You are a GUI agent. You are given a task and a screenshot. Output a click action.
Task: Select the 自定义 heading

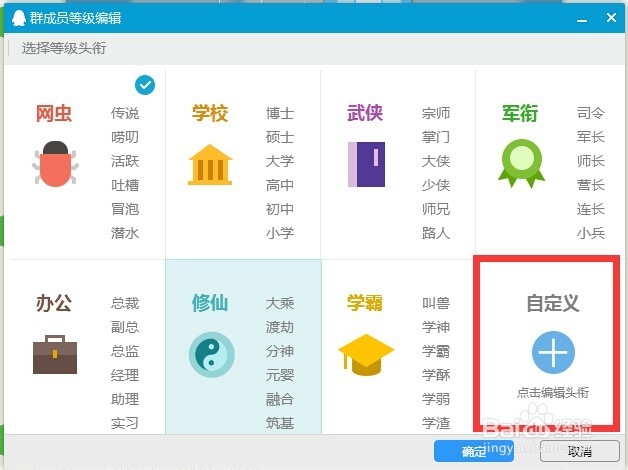tap(553, 303)
